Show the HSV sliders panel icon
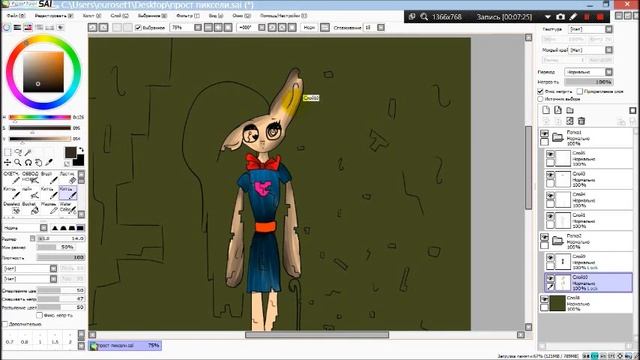Viewport: 640px width, 360px height. point(28,27)
